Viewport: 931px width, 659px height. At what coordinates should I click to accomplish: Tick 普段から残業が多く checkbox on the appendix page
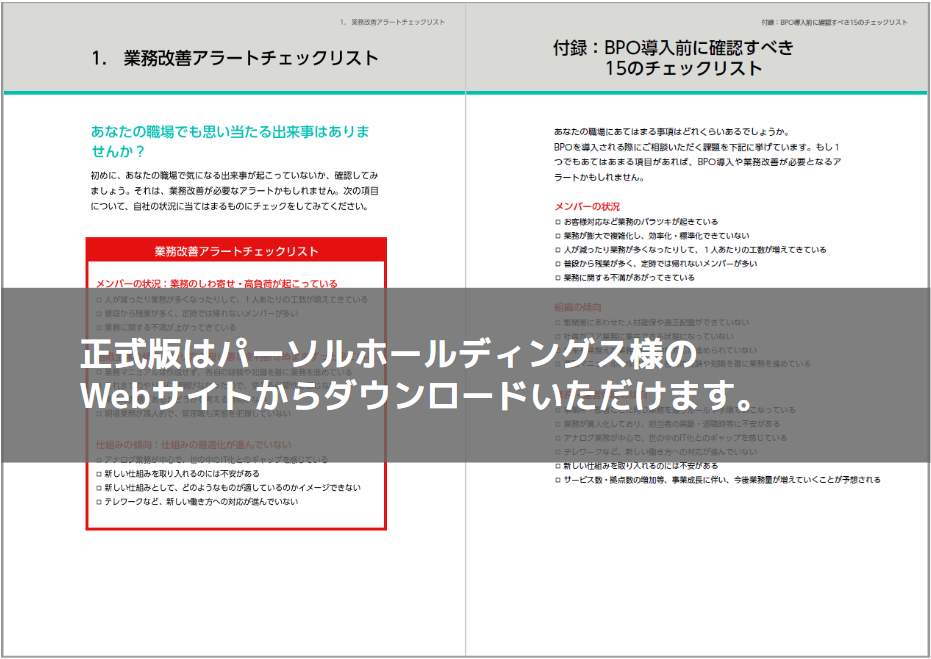tap(558, 264)
